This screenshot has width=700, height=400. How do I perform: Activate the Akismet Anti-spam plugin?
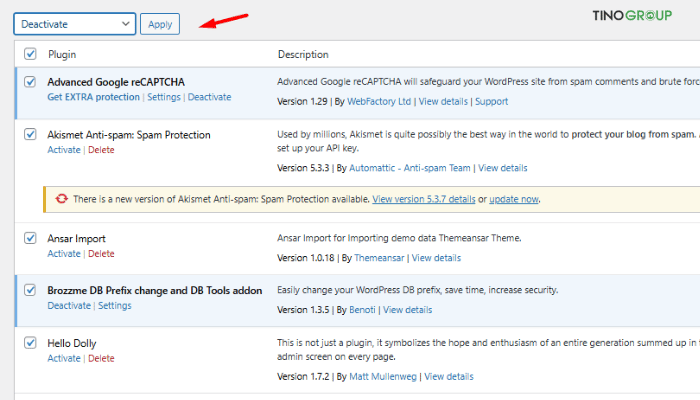click(x=64, y=150)
